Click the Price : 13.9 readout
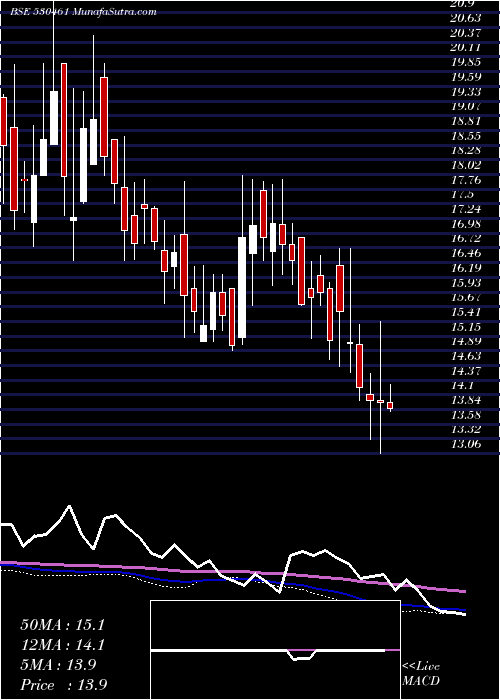Screen dimensions: 500x700 tap(63, 685)
